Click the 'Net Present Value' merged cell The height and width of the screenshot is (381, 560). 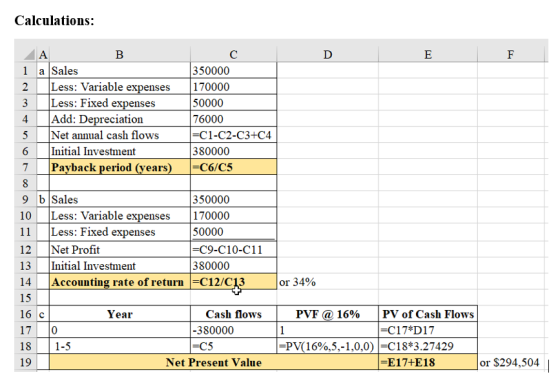[x=214, y=362]
